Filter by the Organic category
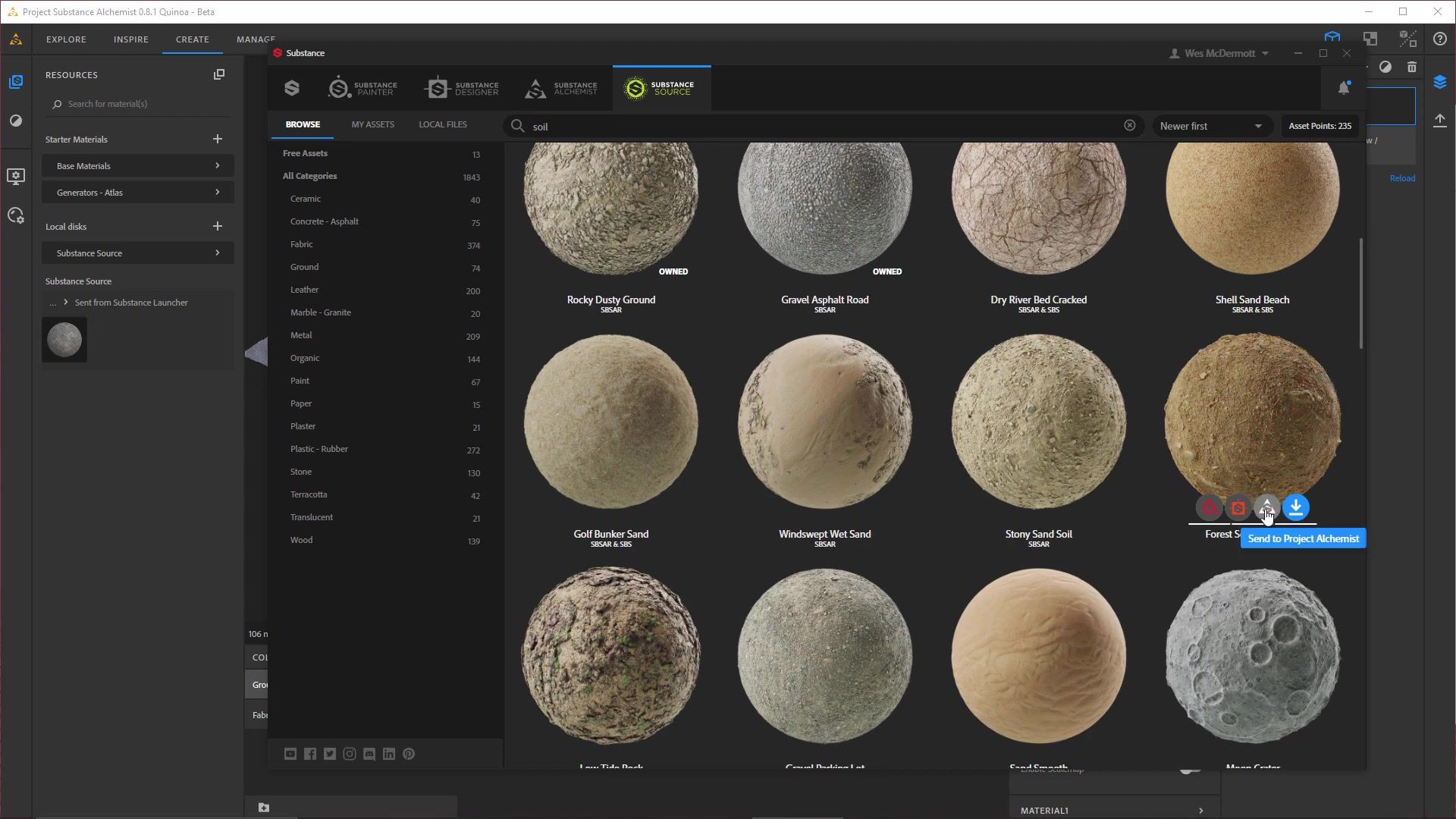Image resolution: width=1456 pixels, height=819 pixels. click(305, 358)
